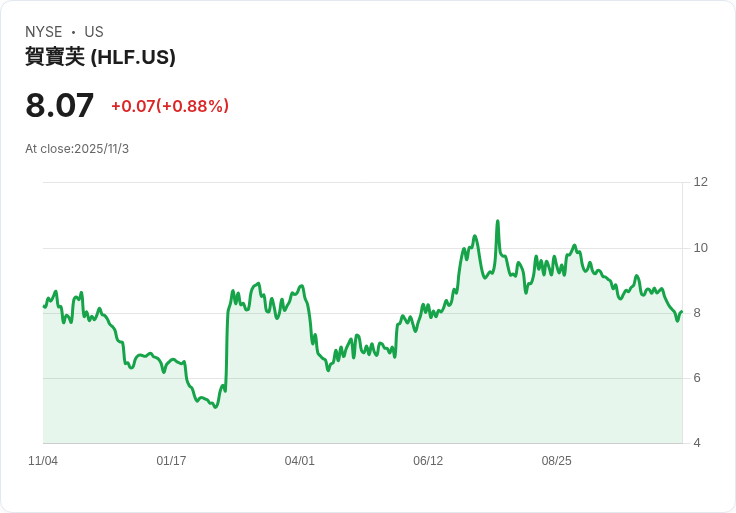Click the rightmost end of the price line

tap(681, 312)
